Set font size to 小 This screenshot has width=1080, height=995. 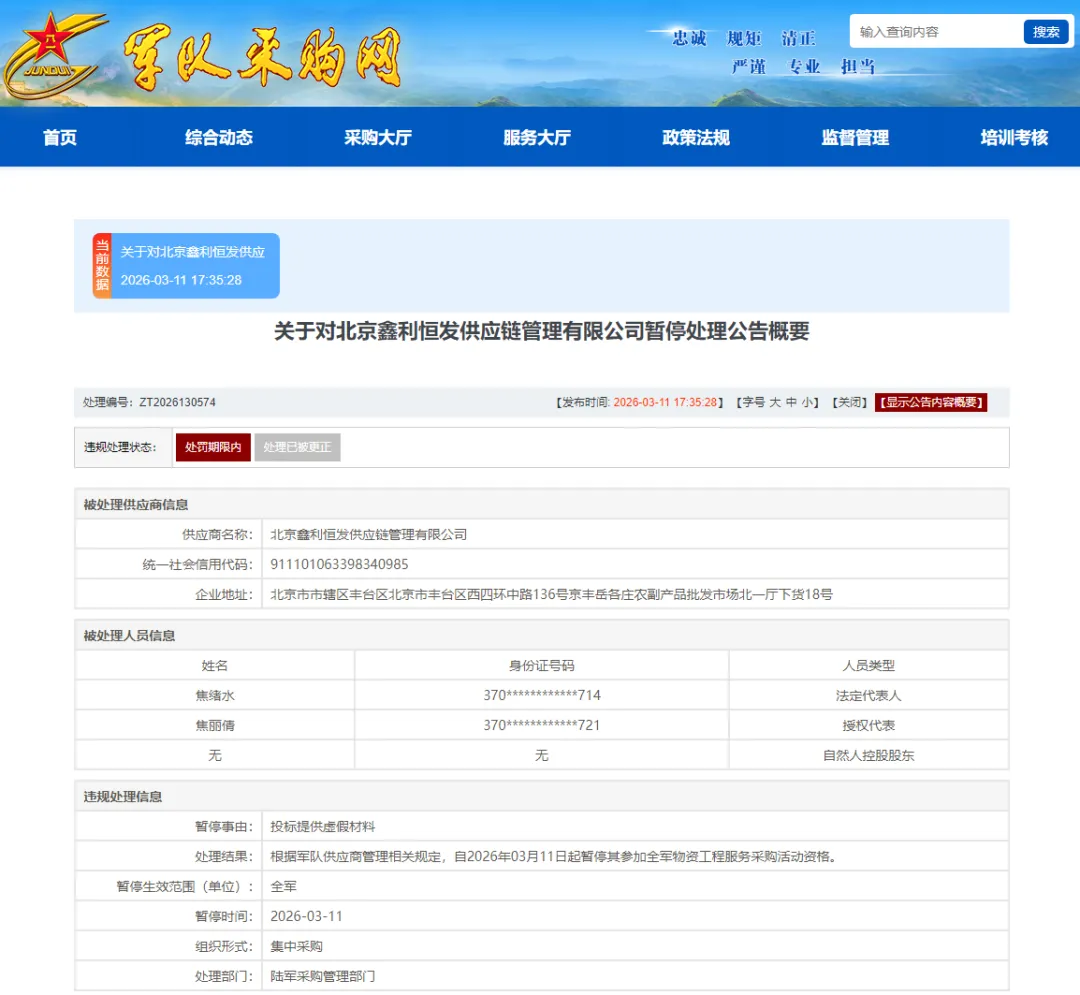pos(807,402)
